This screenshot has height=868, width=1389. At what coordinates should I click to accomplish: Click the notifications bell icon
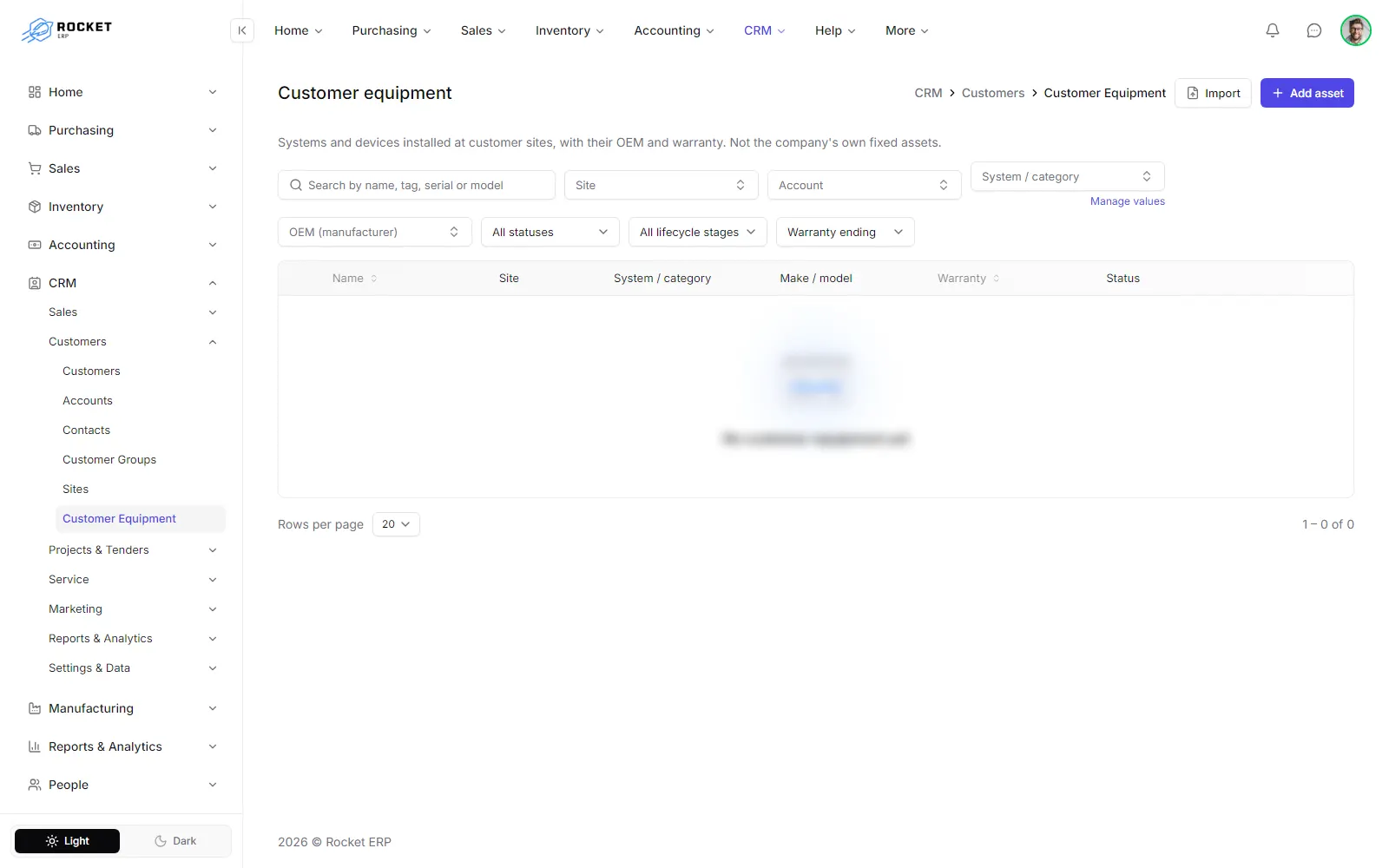coord(1273,30)
